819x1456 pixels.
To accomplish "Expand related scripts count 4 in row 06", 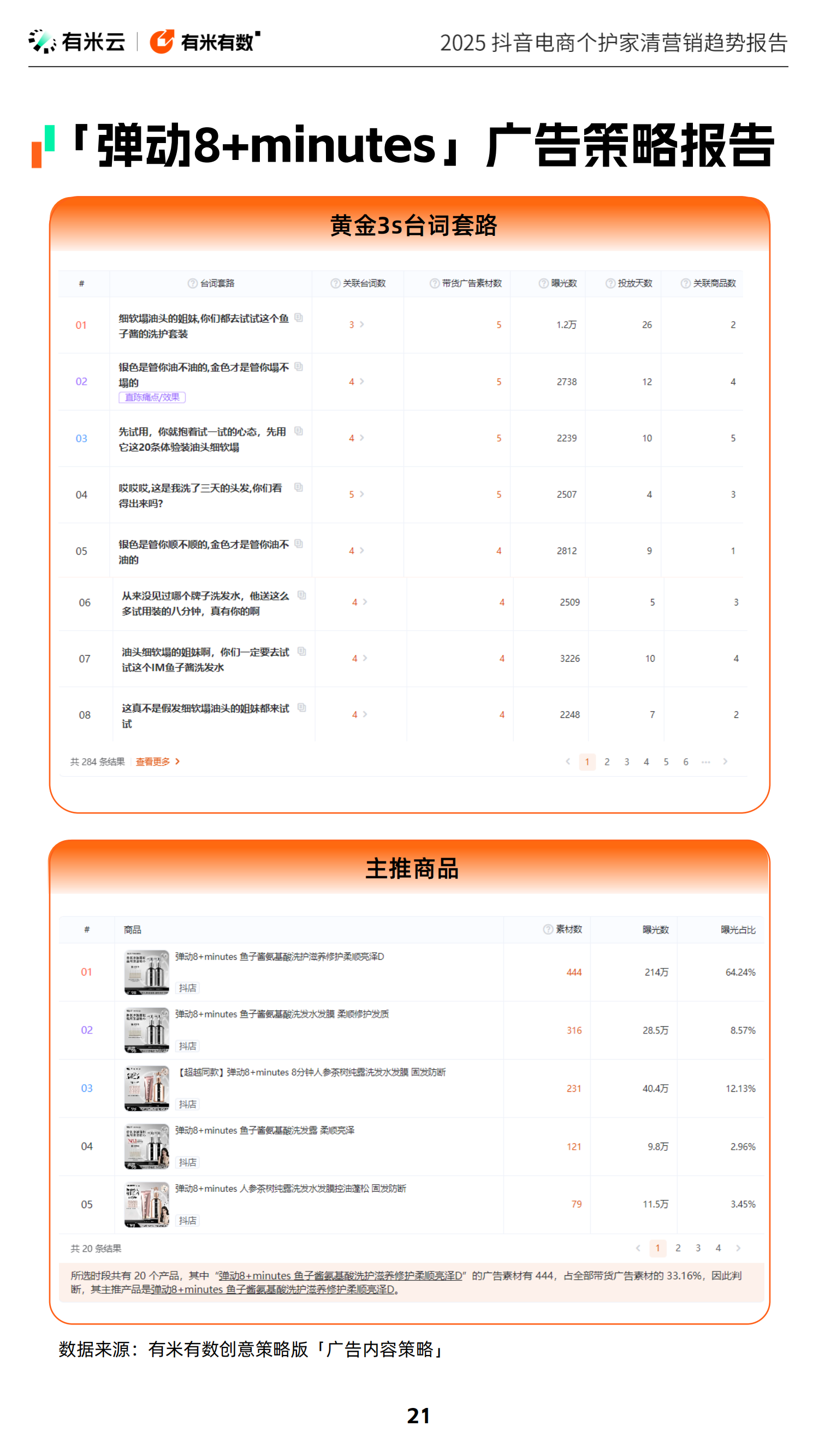I will (359, 602).
